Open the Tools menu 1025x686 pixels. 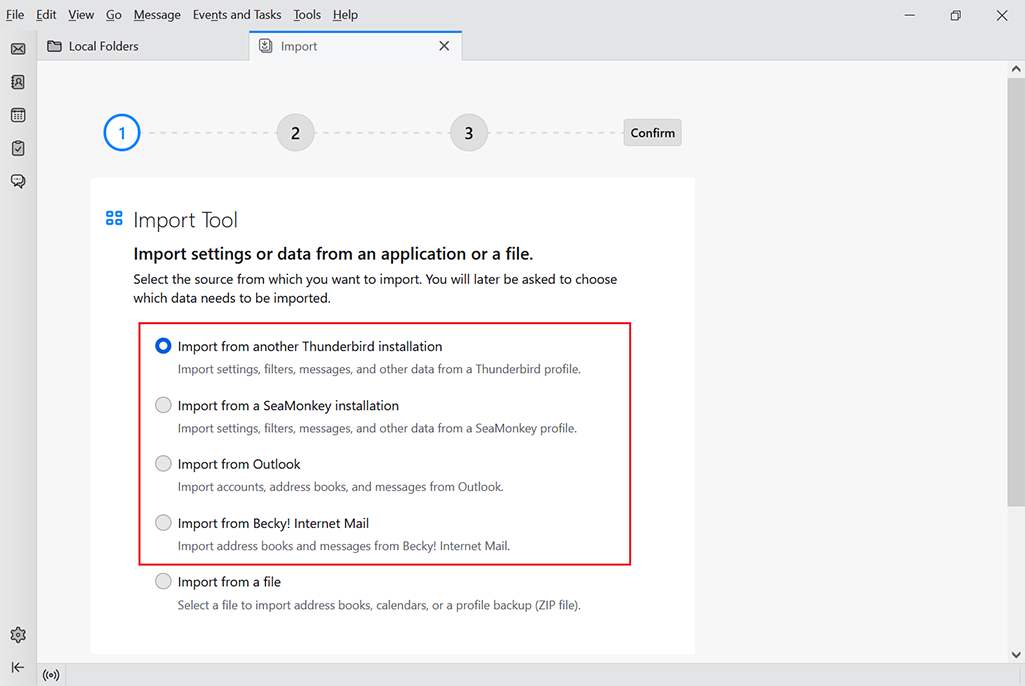(x=307, y=14)
